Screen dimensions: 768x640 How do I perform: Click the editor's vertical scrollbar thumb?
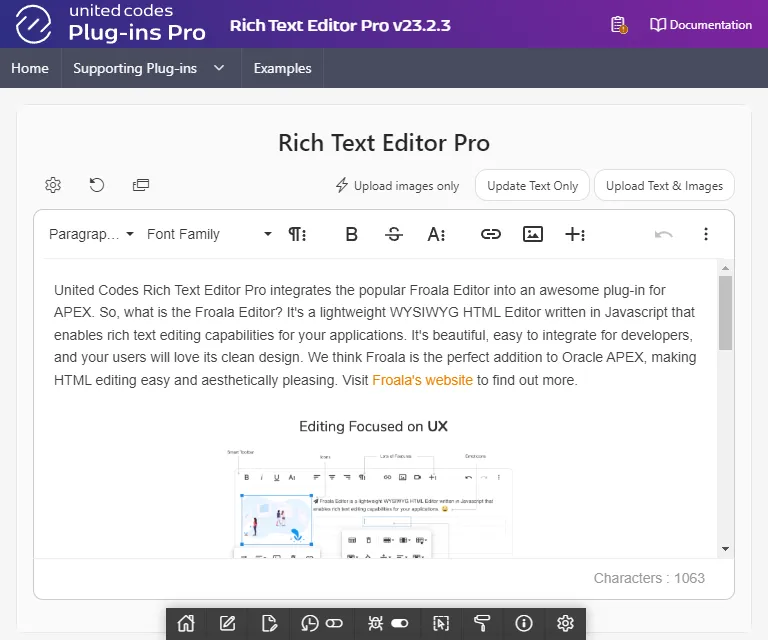pos(725,312)
